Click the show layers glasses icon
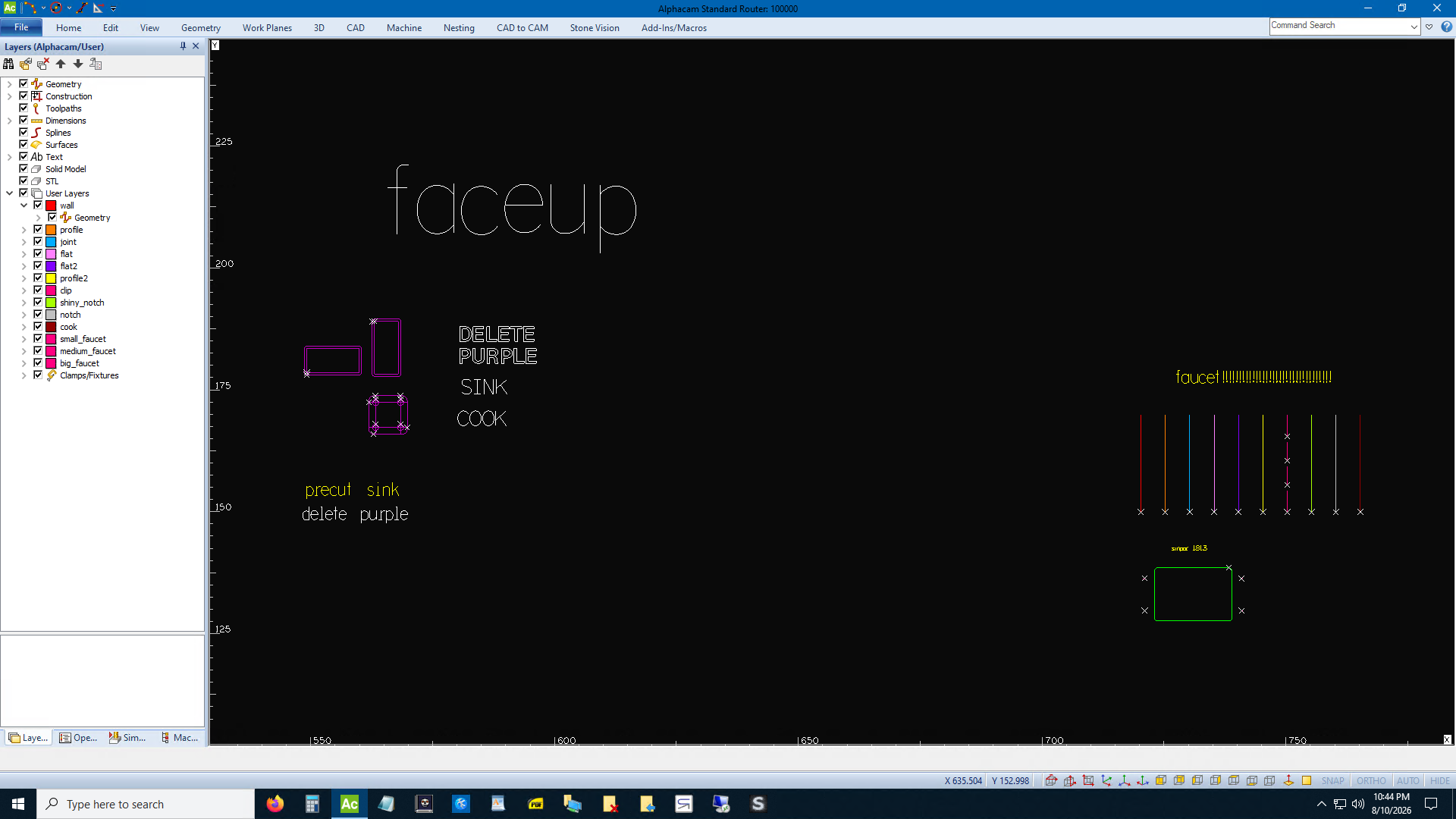 [26, 64]
